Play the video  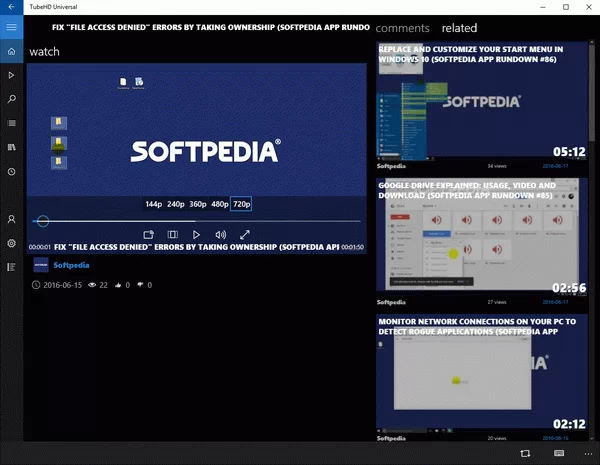click(196, 234)
